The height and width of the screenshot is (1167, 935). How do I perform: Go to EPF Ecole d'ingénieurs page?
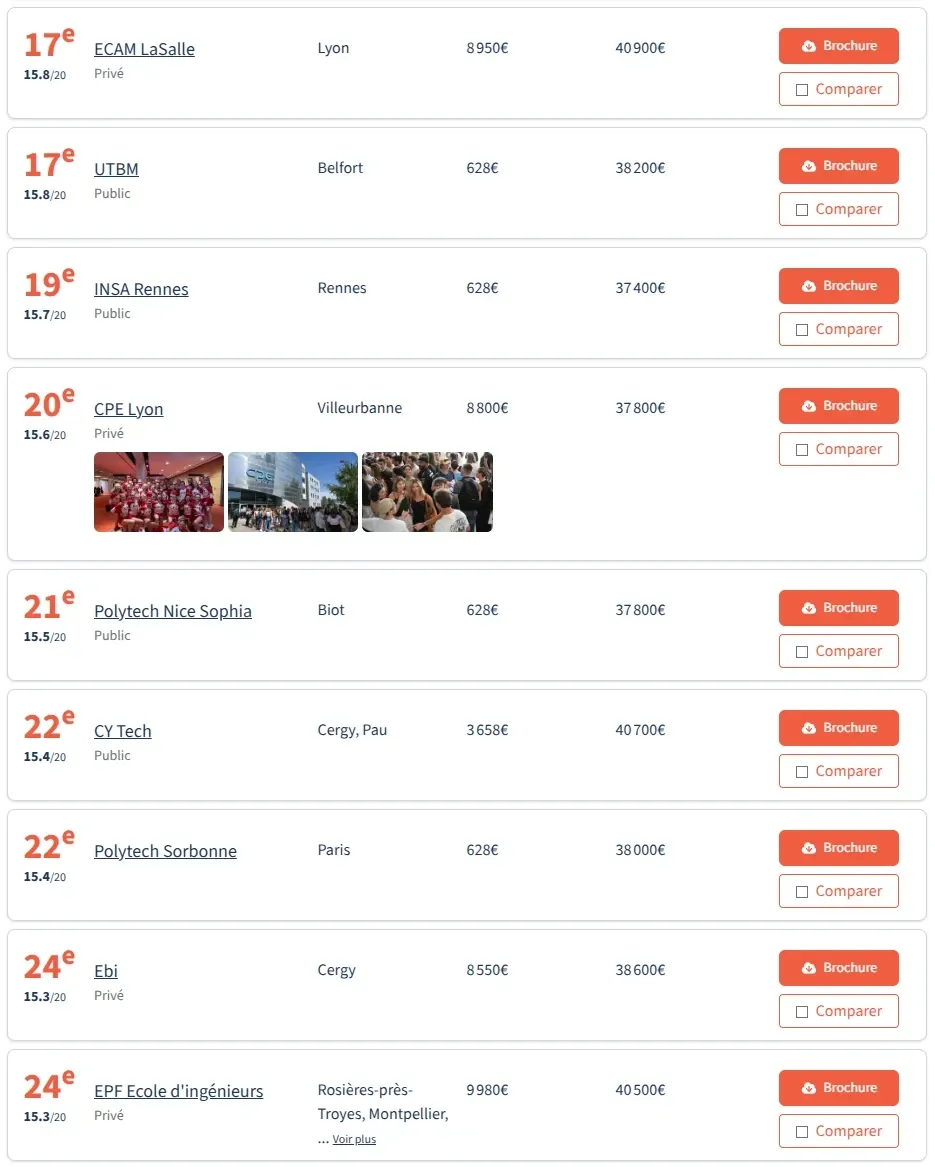(178, 1091)
